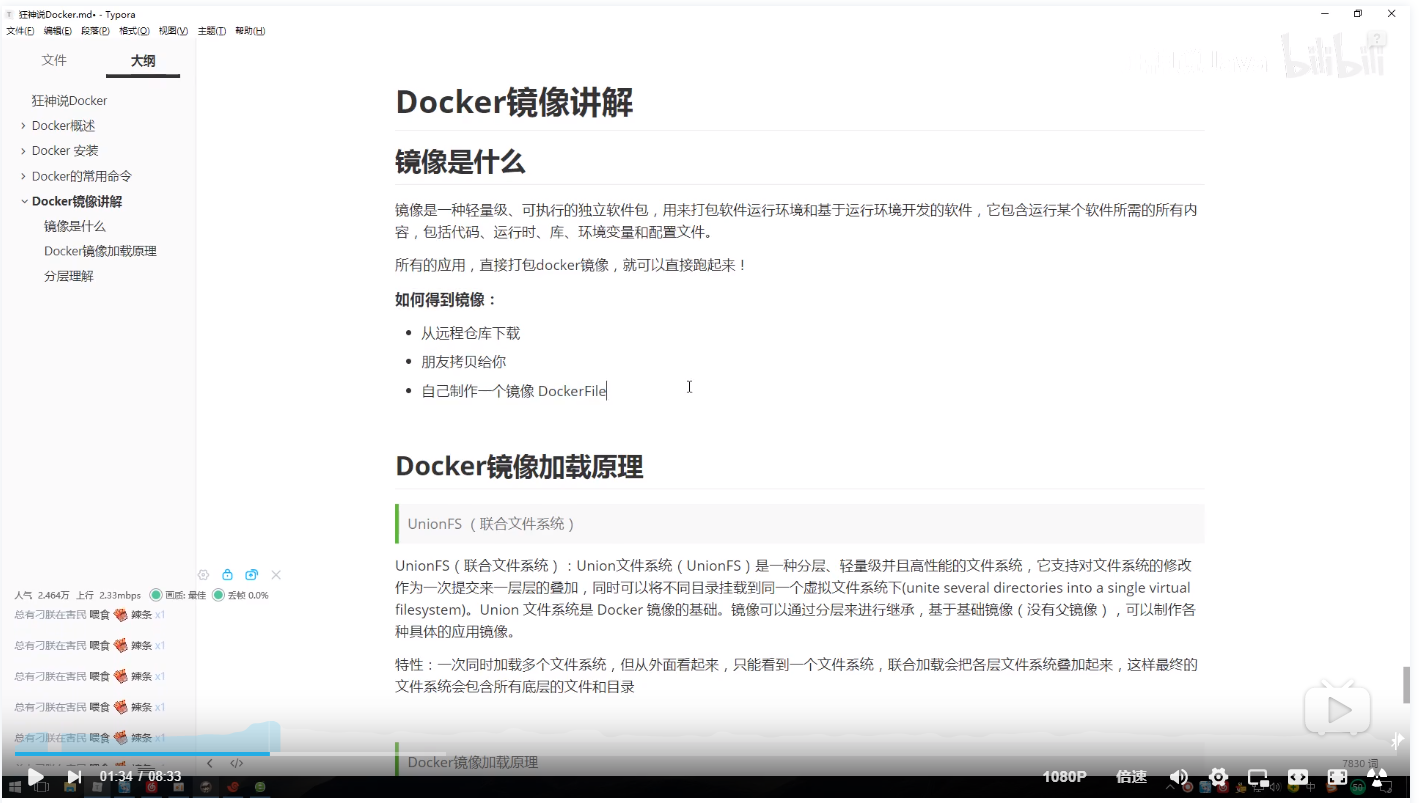1419x803 pixels.
Task: Click the sidebar collapse arrow at bottom
Action: [210, 763]
